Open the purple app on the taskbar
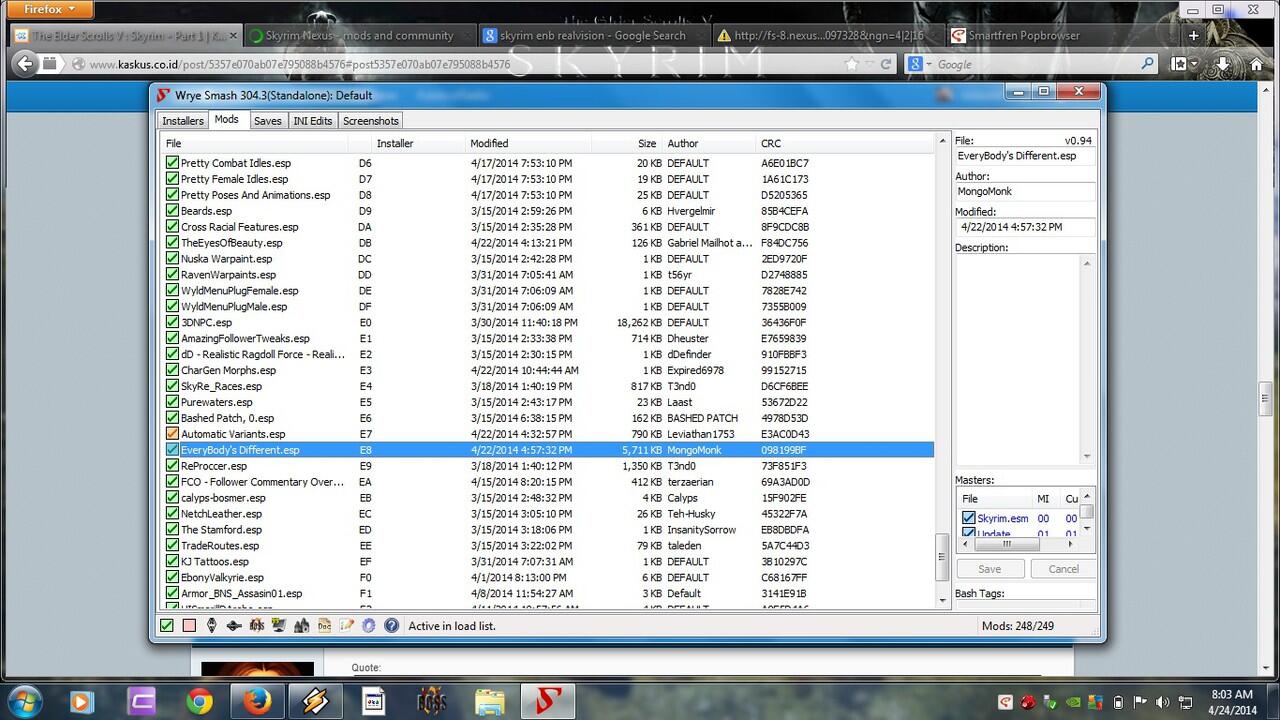The height and width of the screenshot is (720, 1280). coord(140,701)
